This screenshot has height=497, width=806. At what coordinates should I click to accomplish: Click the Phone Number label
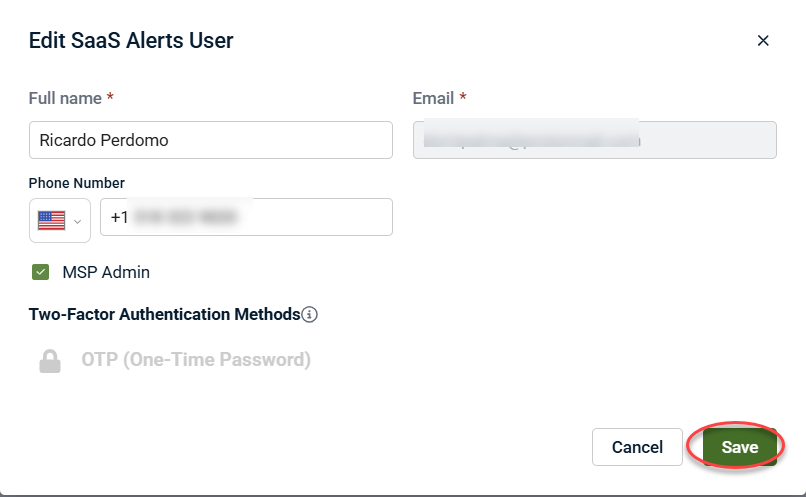(x=77, y=183)
